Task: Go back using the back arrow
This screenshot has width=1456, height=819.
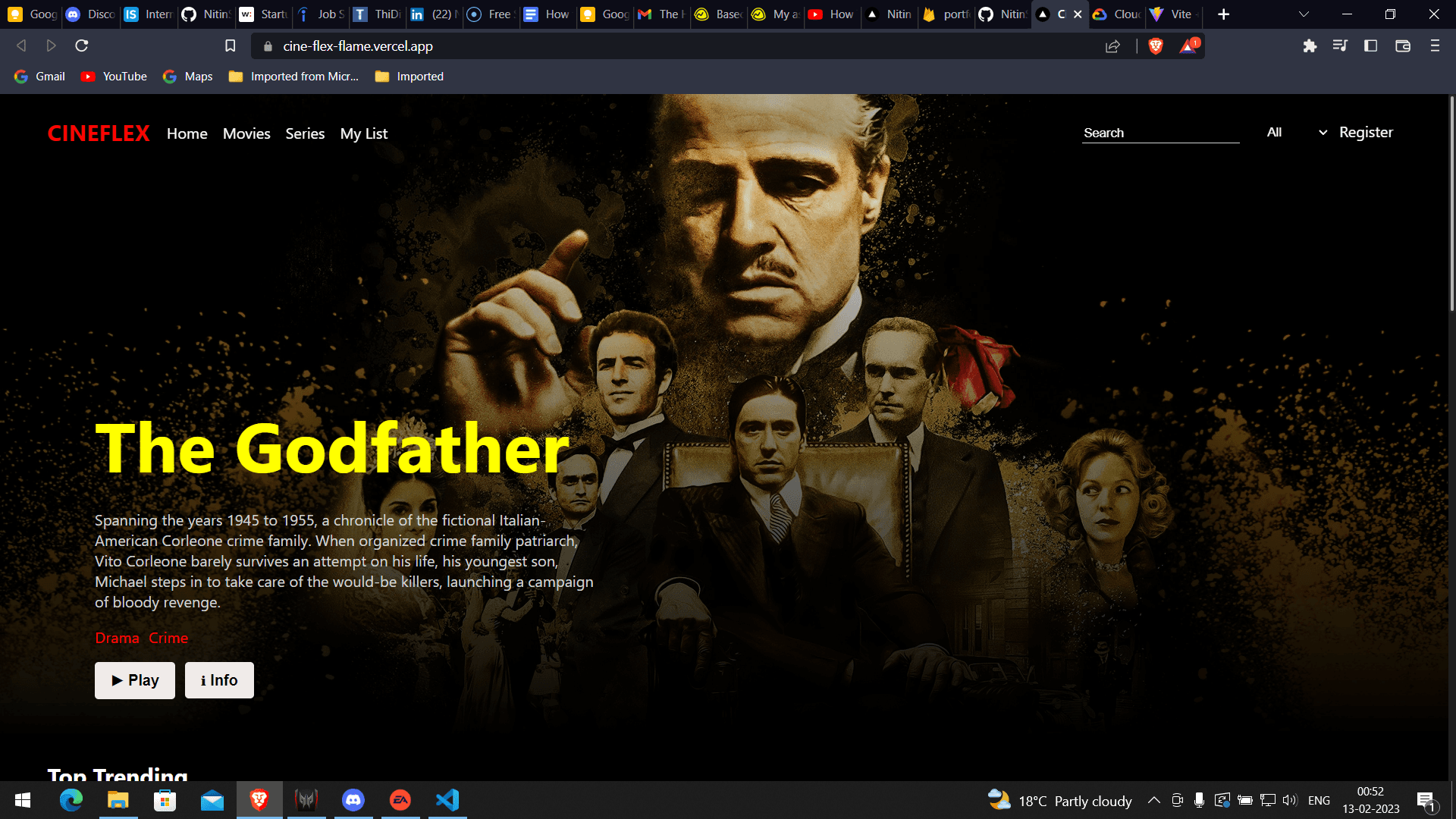Action: (21, 46)
